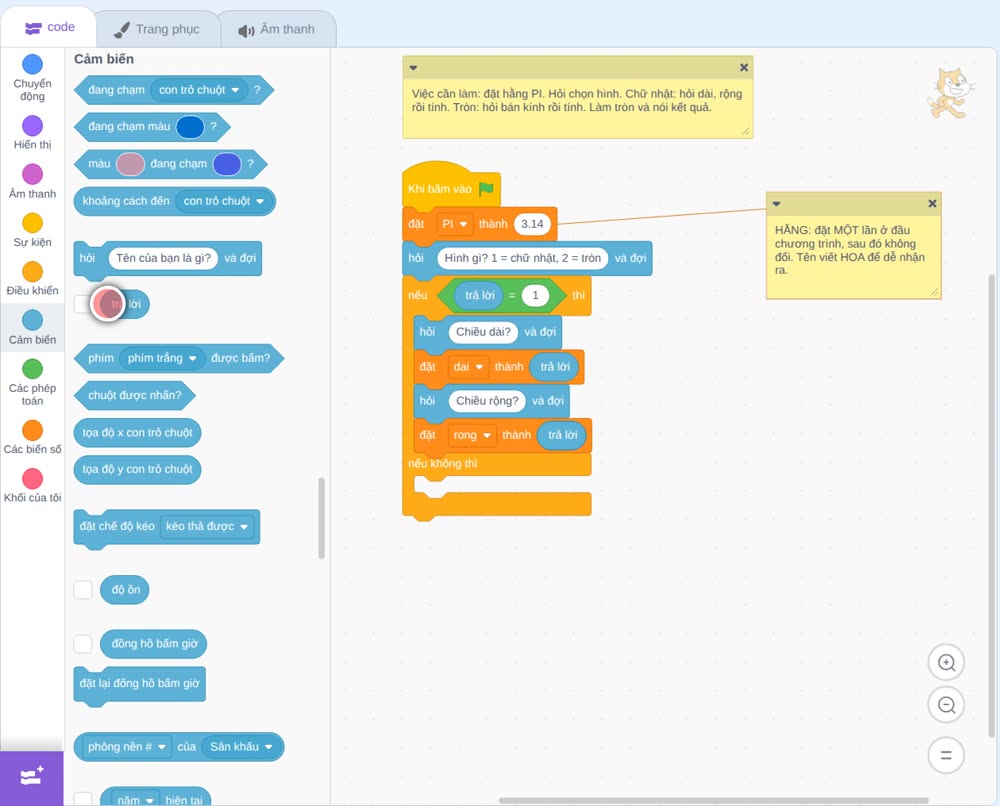The image size is (1000, 806).
Task: Tick the đồng hồ bấm giờ checkbox
Action: pyautogui.click(x=83, y=644)
